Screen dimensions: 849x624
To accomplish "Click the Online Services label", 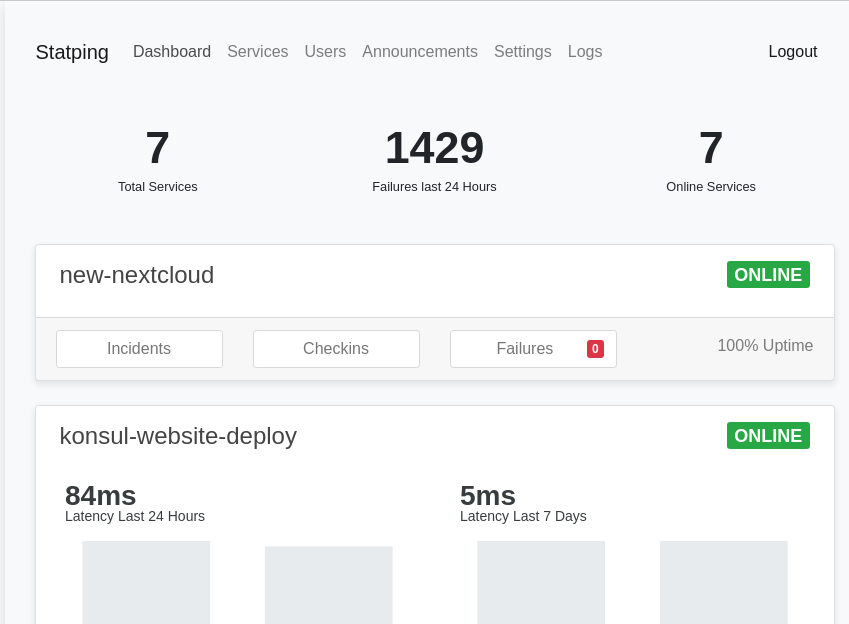I will [711, 187].
